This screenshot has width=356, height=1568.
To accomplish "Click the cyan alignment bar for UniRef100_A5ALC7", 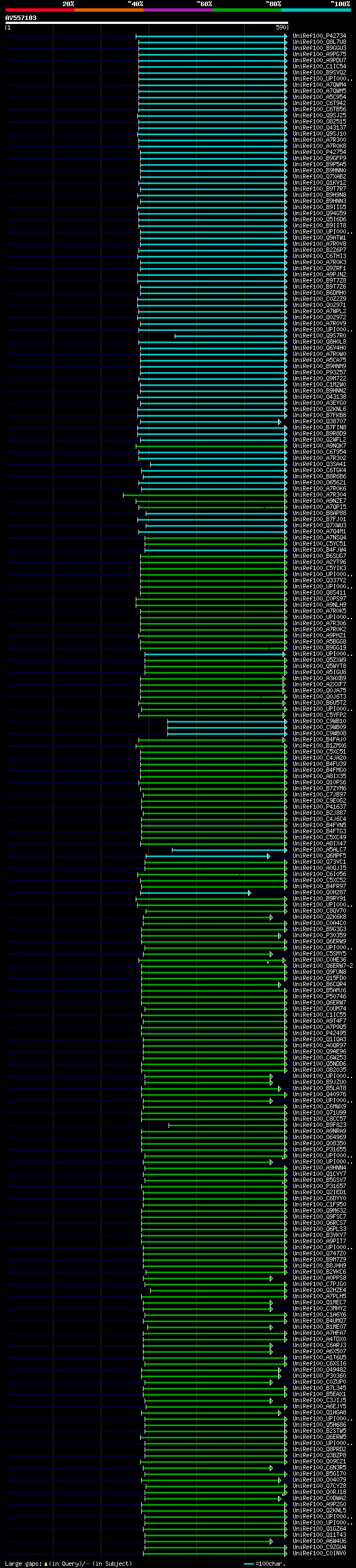I will 229,850.
